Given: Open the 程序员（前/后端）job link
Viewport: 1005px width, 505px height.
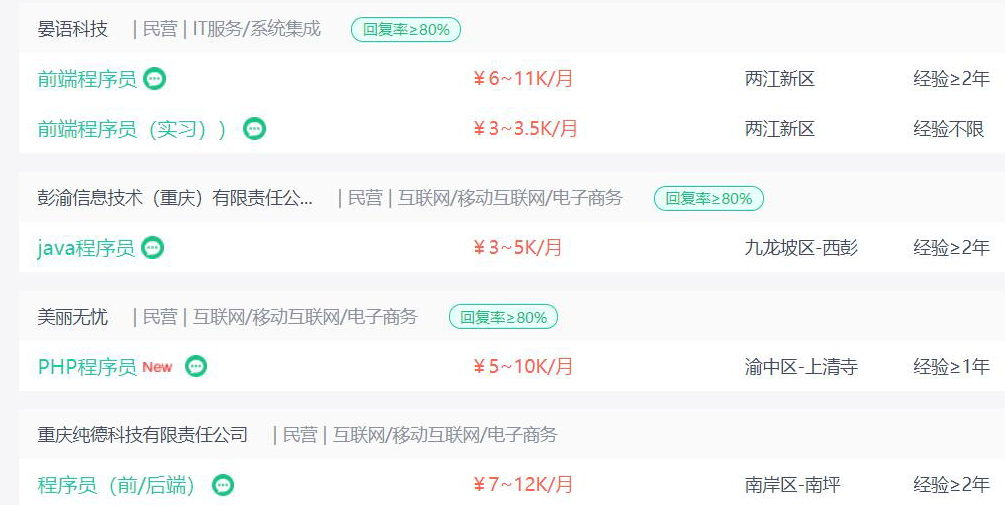Looking at the screenshot, I should [x=117, y=485].
